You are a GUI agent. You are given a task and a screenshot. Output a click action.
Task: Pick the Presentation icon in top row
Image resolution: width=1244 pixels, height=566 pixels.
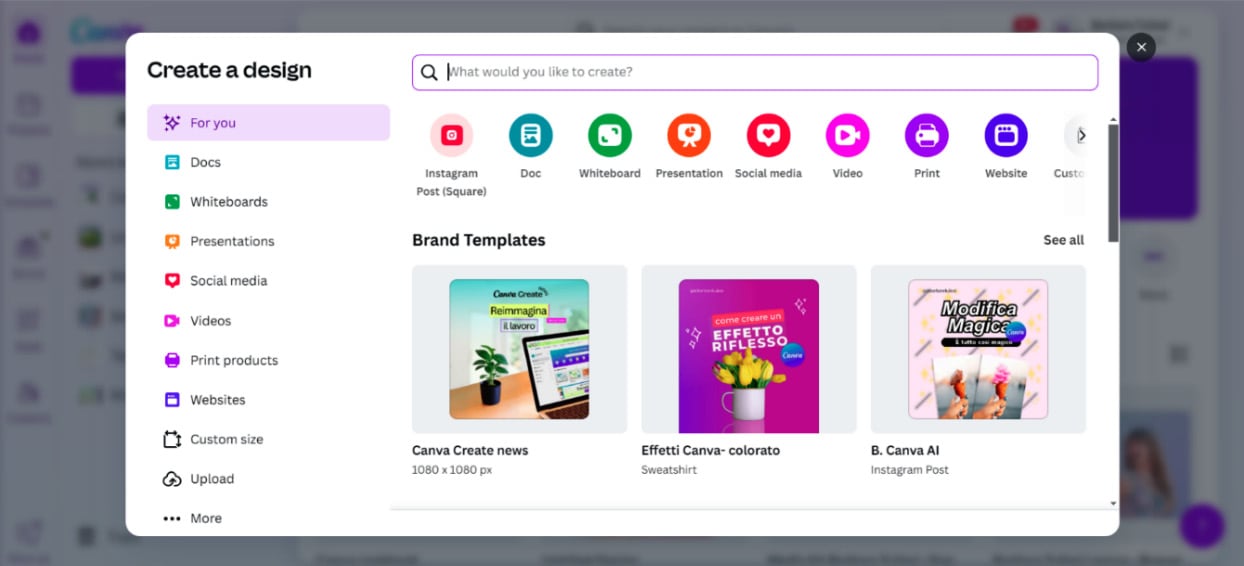click(x=689, y=135)
